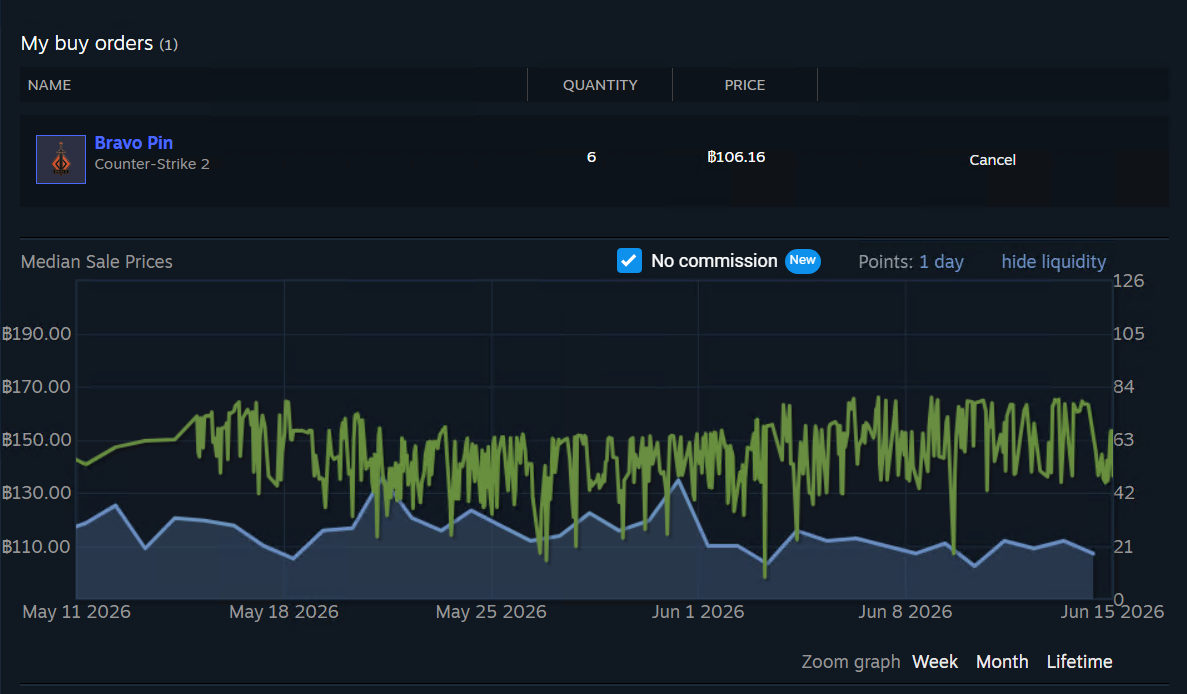
Task: Click the Jun 1 2026 price peak on blue line
Action: pyautogui.click(x=679, y=480)
